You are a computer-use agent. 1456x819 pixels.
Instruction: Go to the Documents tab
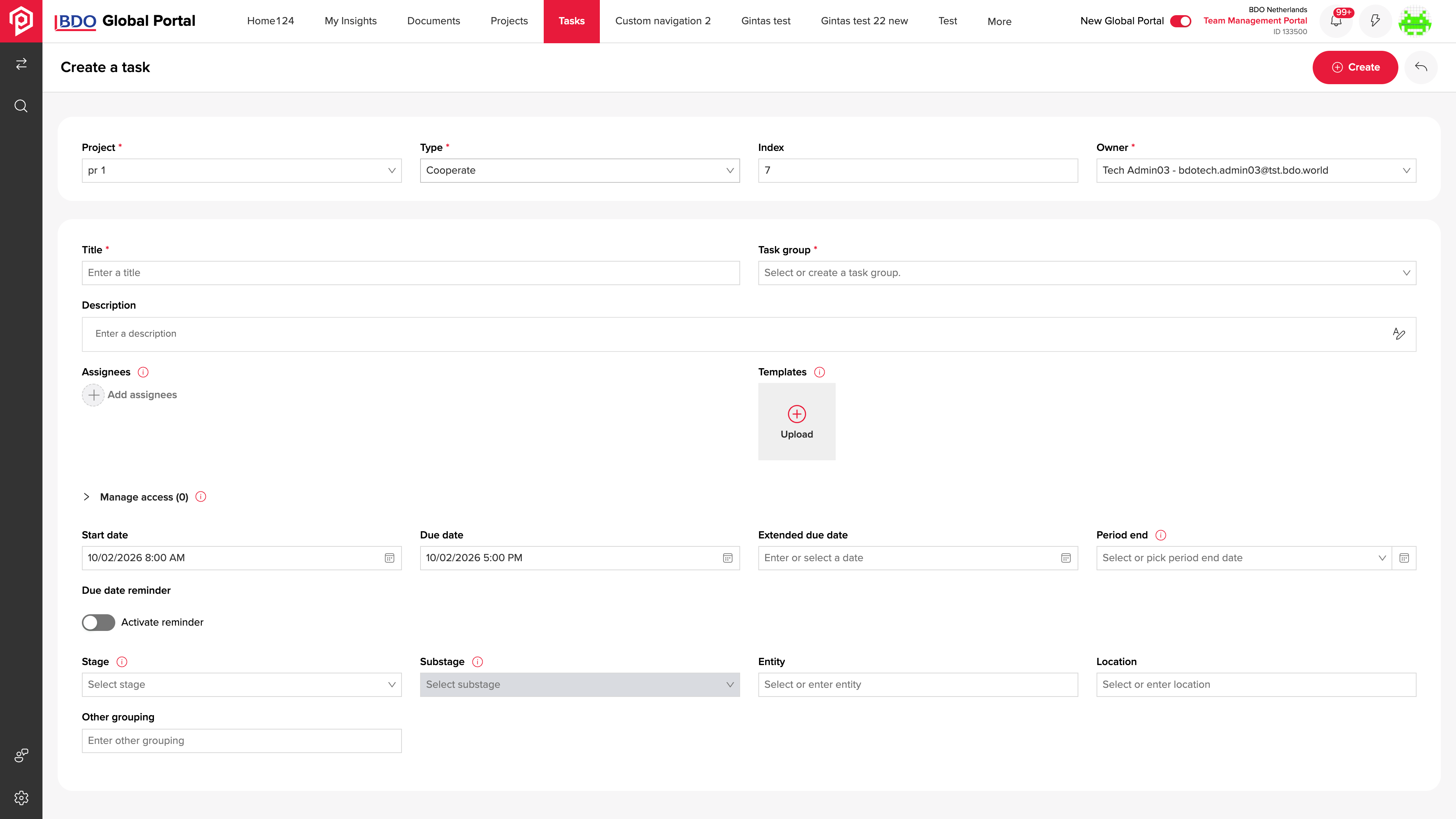click(x=433, y=21)
